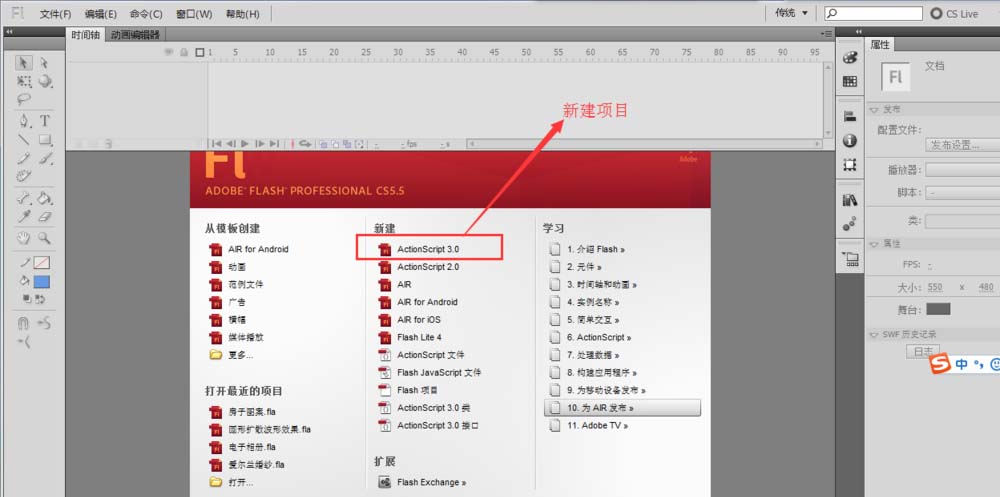Select the Selection (arrow) tool
The width and height of the screenshot is (1000, 497).
point(24,63)
